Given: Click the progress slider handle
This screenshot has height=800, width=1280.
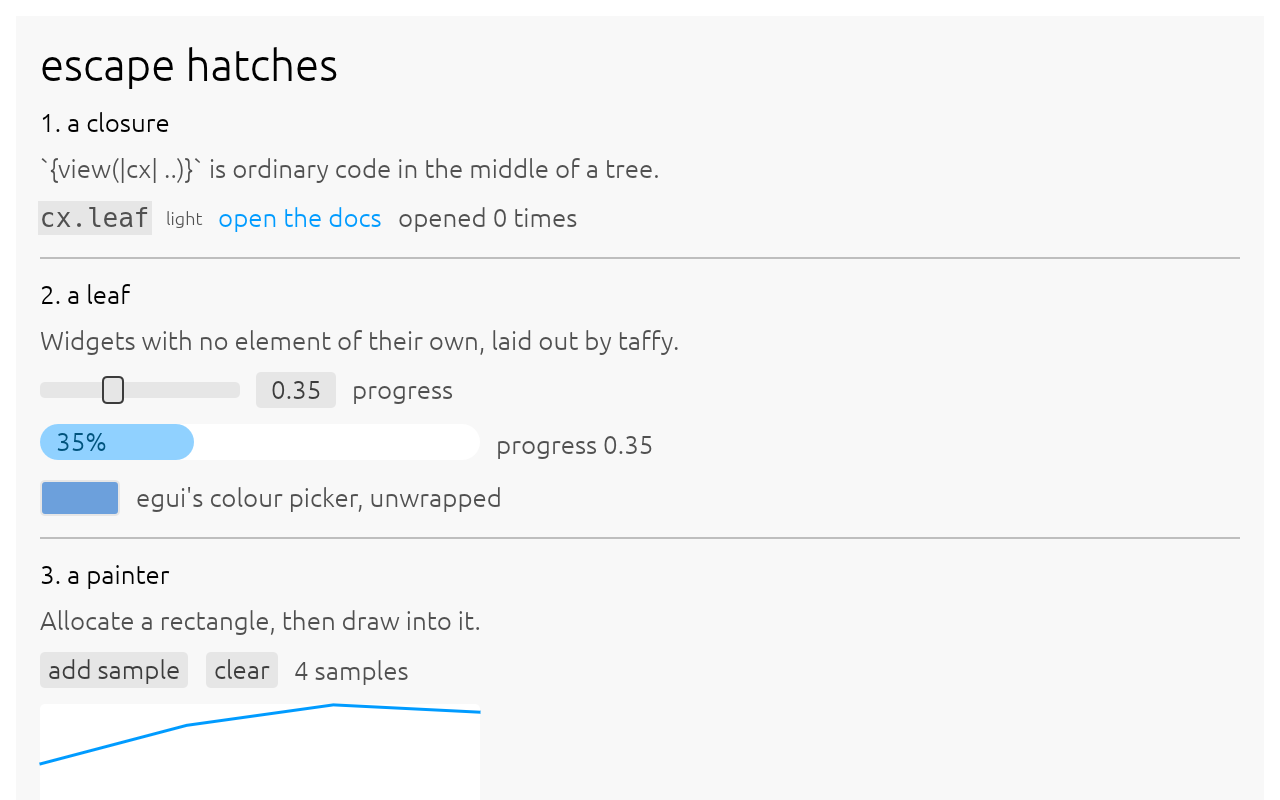Looking at the screenshot, I should click(x=113, y=390).
